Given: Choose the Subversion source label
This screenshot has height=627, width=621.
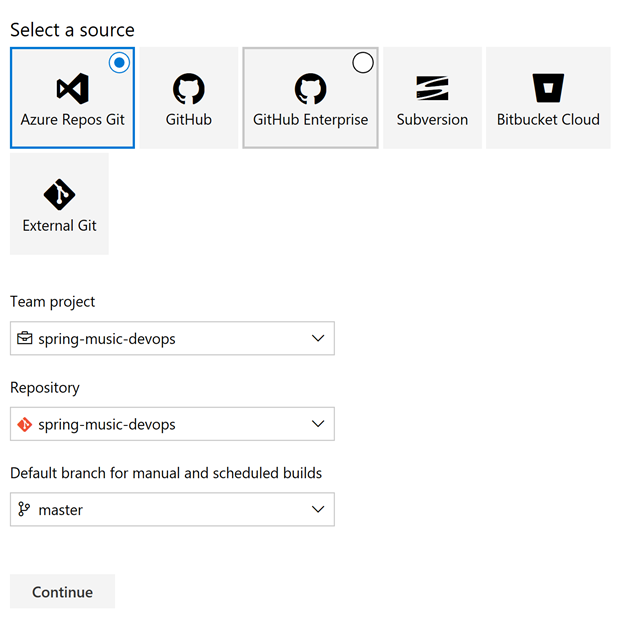Looking at the screenshot, I should [432, 120].
